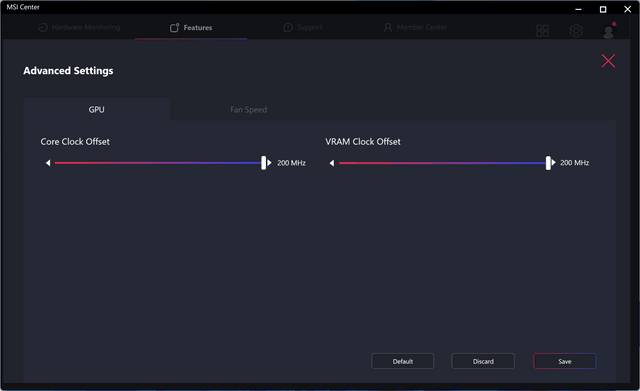This screenshot has width=640, height=391.
Task: Save the advanced GPU settings
Action: pyautogui.click(x=564, y=361)
